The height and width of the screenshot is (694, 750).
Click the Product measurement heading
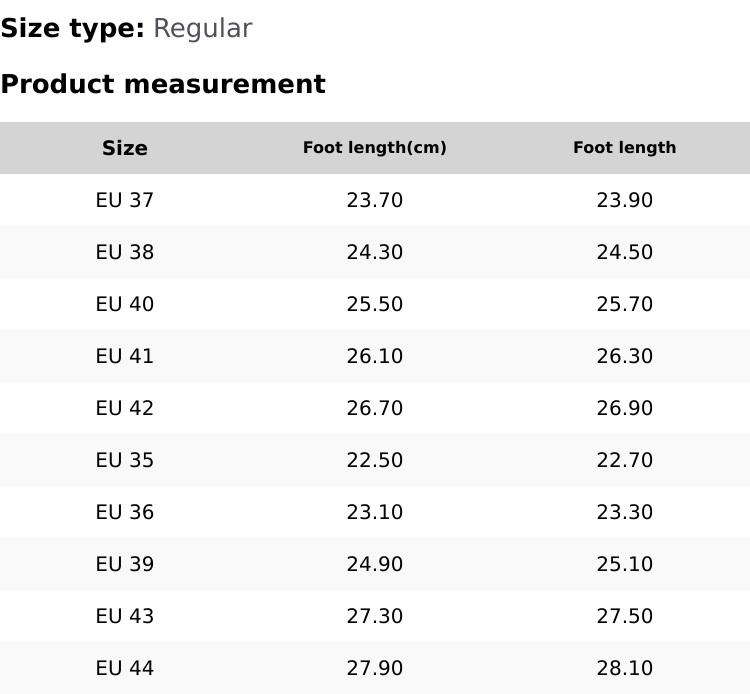click(x=163, y=84)
